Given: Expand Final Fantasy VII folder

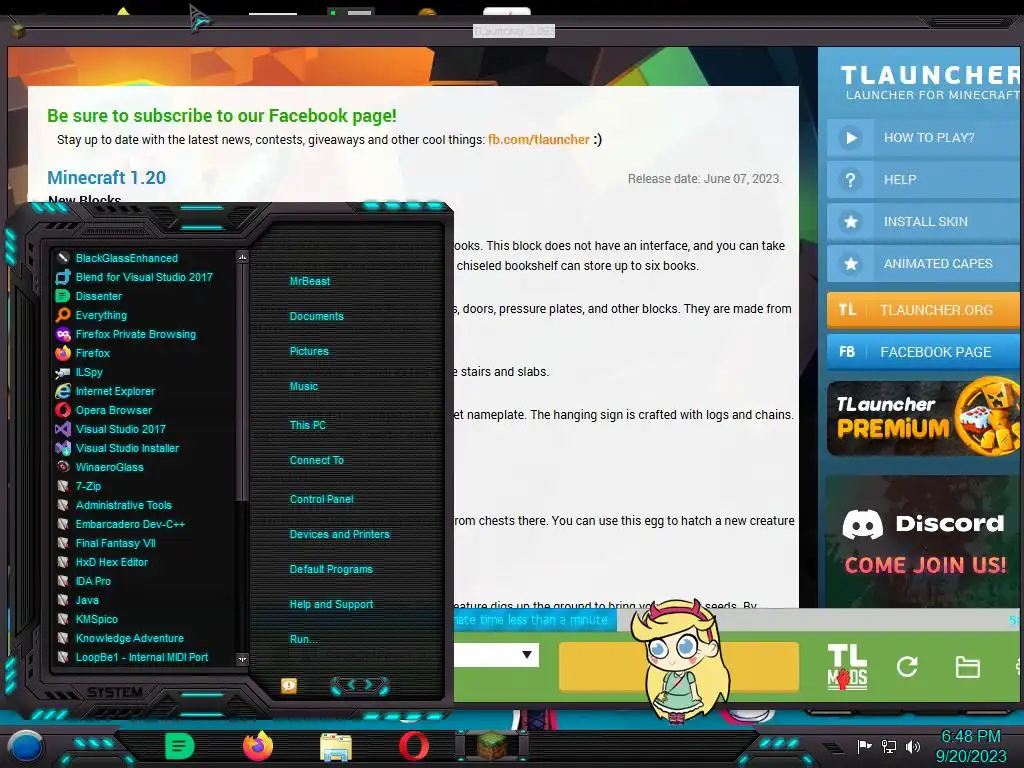Looking at the screenshot, I should (x=106, y=543).
